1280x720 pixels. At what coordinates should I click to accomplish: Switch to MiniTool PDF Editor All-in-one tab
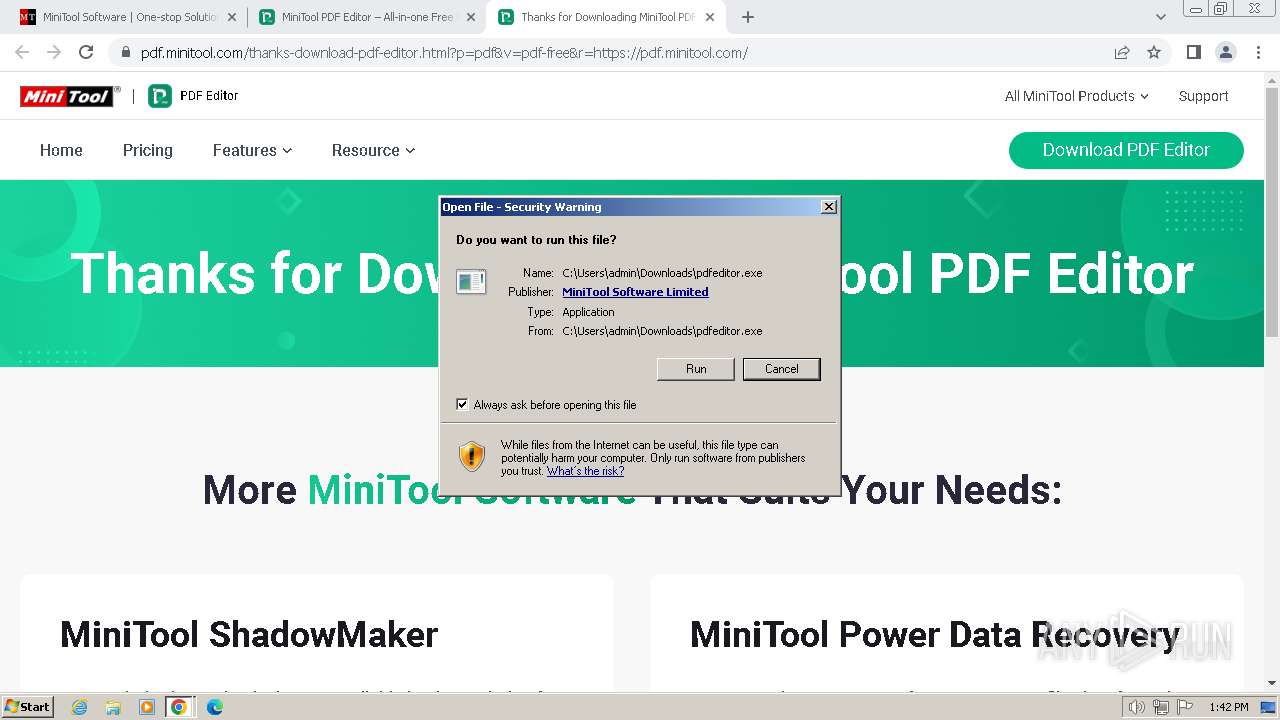[x=365, y=17]
